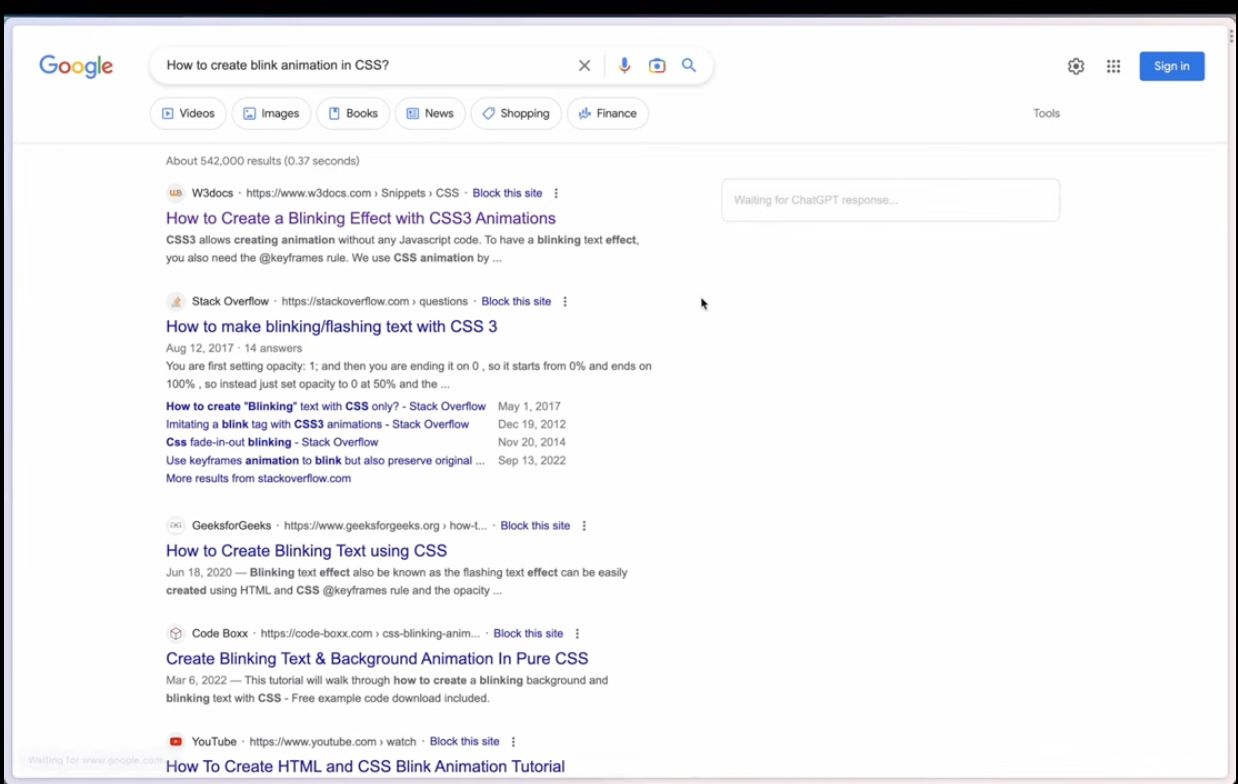Click the Google logo

(75, 65)
